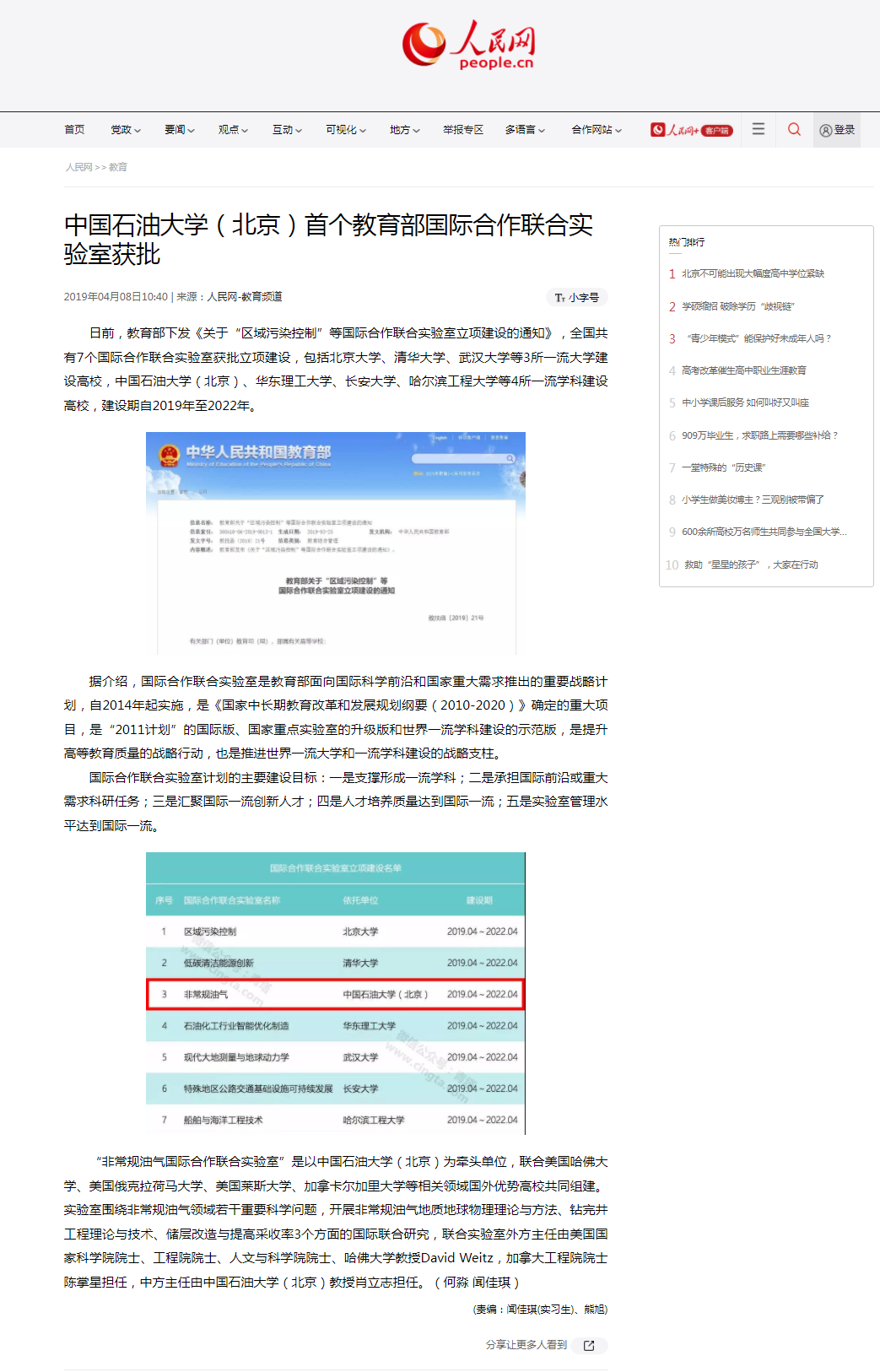Open ranking item 中小学课后服务 如何叫好又叫座
Viewport: 880px width, 1372px height.
pyautogui.click(x=745, y=402)
